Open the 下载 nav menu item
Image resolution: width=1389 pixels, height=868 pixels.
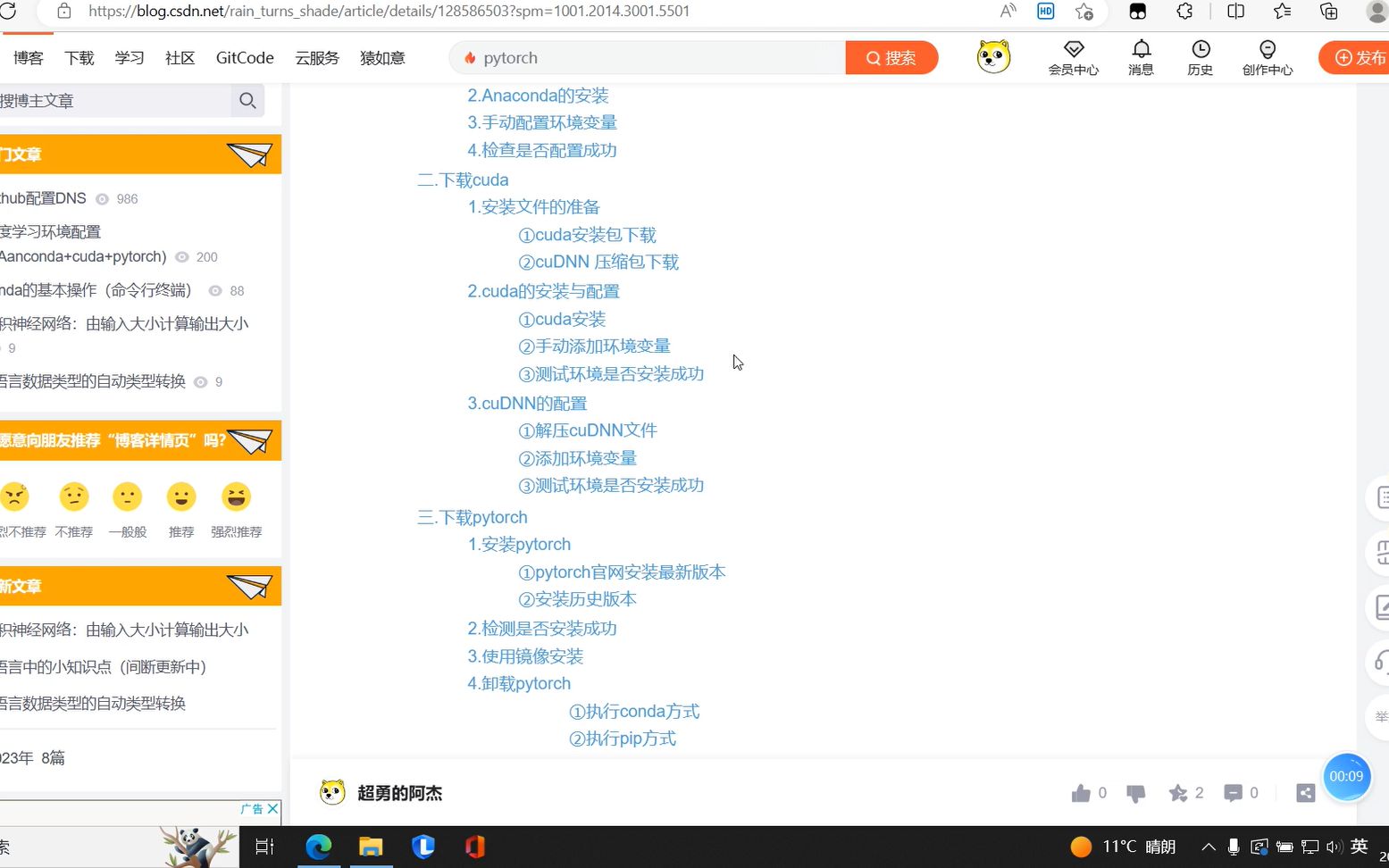pos(79,58)
